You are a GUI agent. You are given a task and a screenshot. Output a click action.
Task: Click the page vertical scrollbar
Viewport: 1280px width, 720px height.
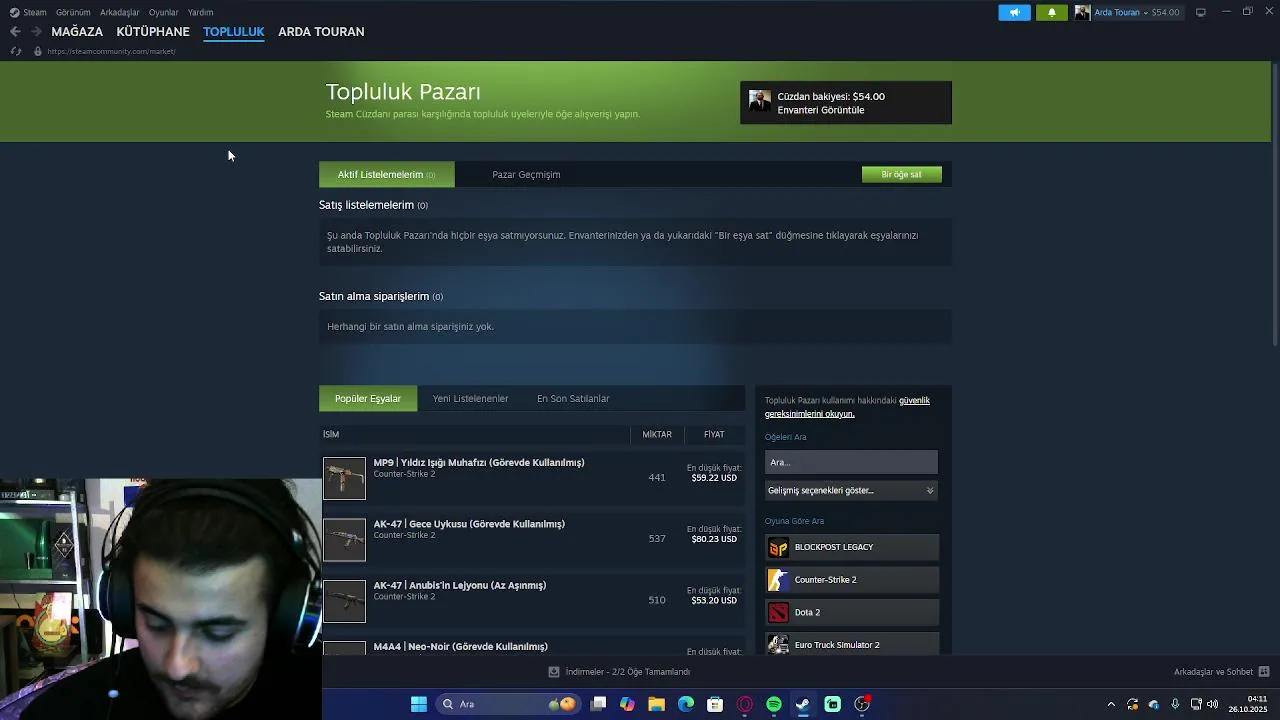coord(1274,205)
